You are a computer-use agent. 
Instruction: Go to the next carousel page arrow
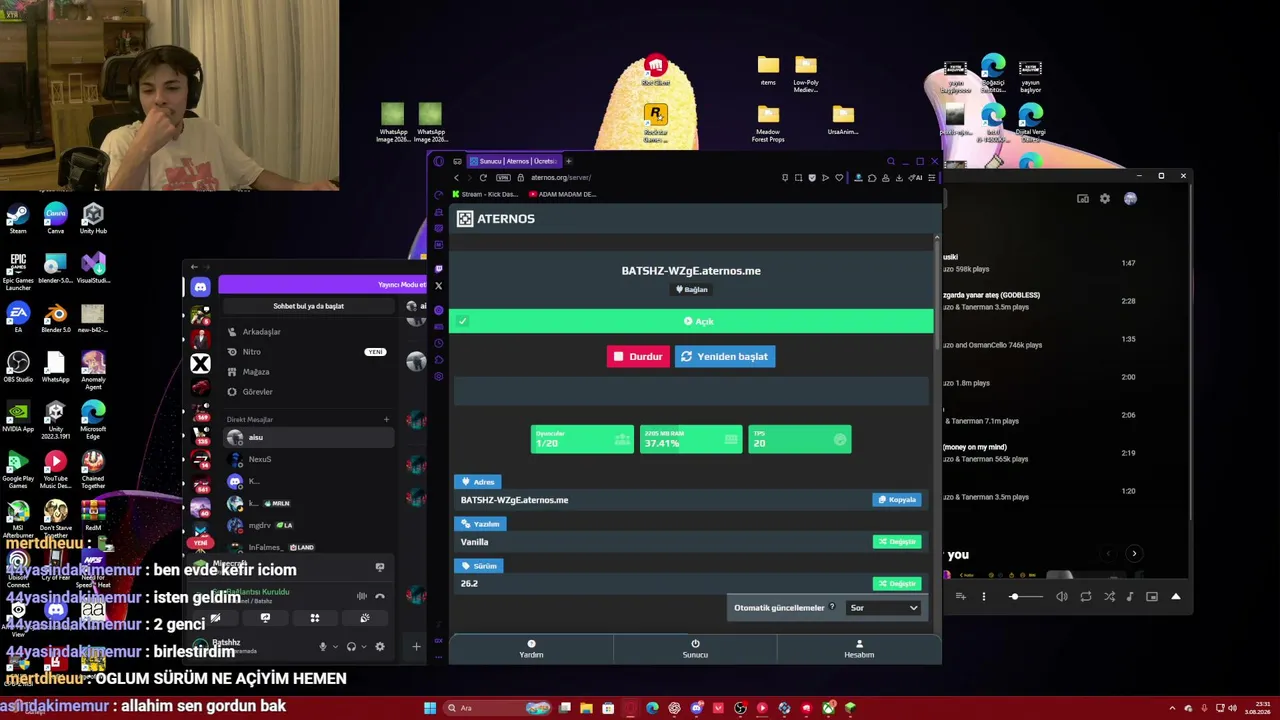pos(1134,554)
